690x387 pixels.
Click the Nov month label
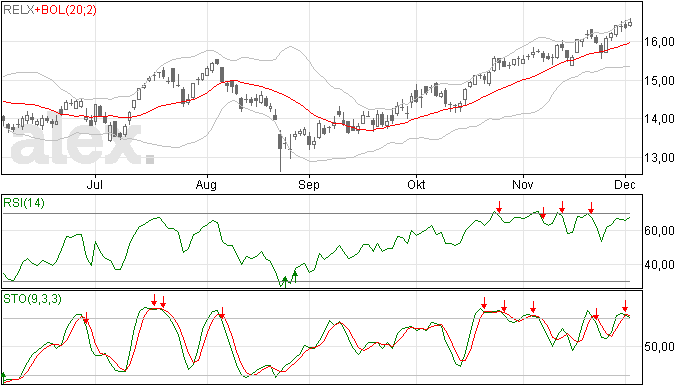click(x=523, y=184)
